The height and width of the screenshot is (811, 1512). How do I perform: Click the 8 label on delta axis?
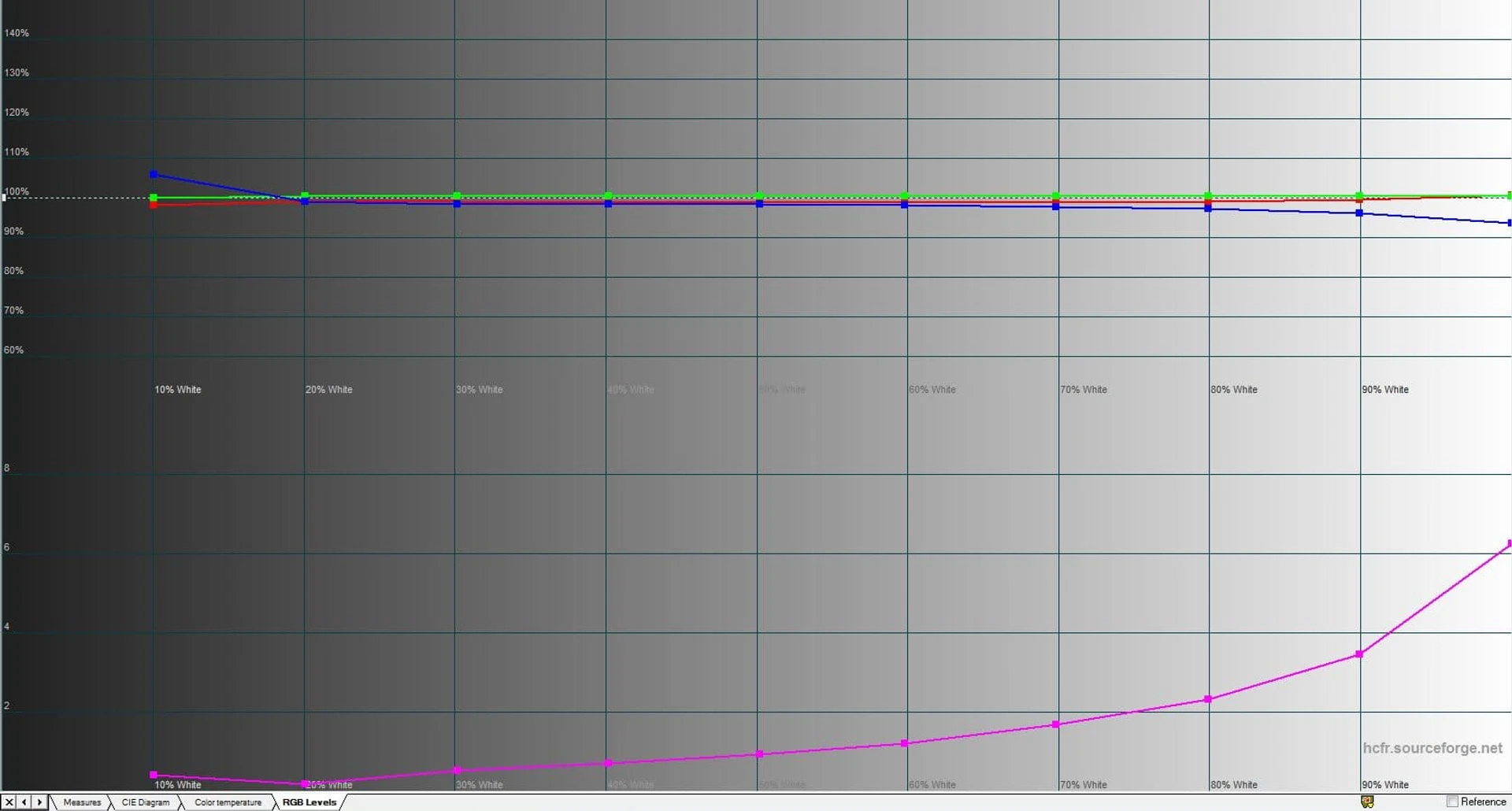pyautogui.click(x=7, y=468)
